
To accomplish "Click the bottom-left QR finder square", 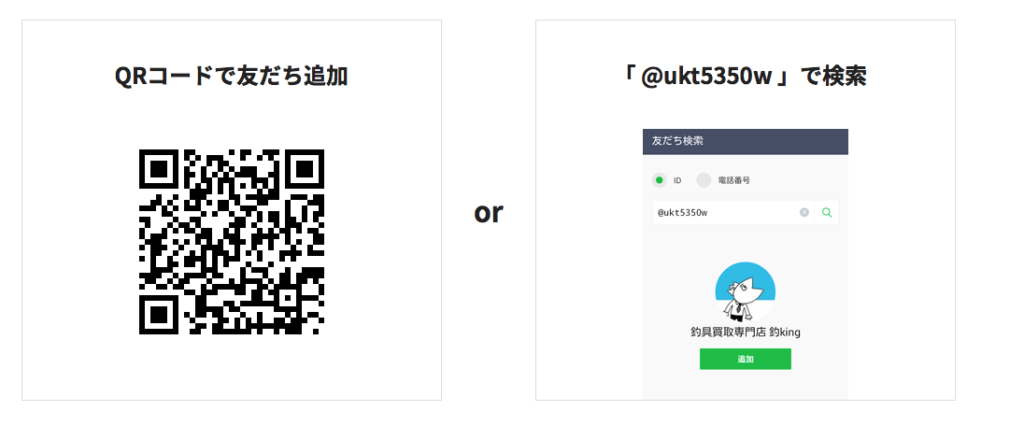I will pos(161,313).
